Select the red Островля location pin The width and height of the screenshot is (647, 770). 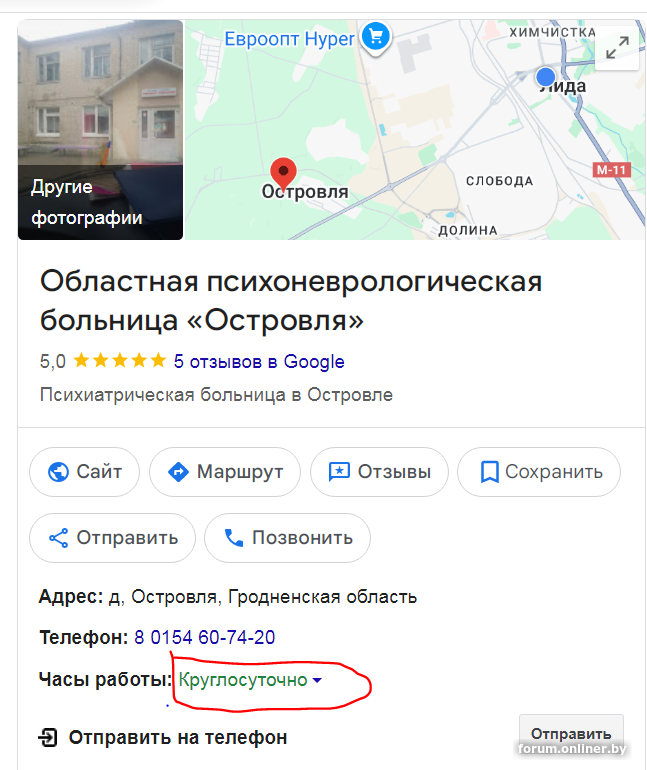(x=283, y=174)
